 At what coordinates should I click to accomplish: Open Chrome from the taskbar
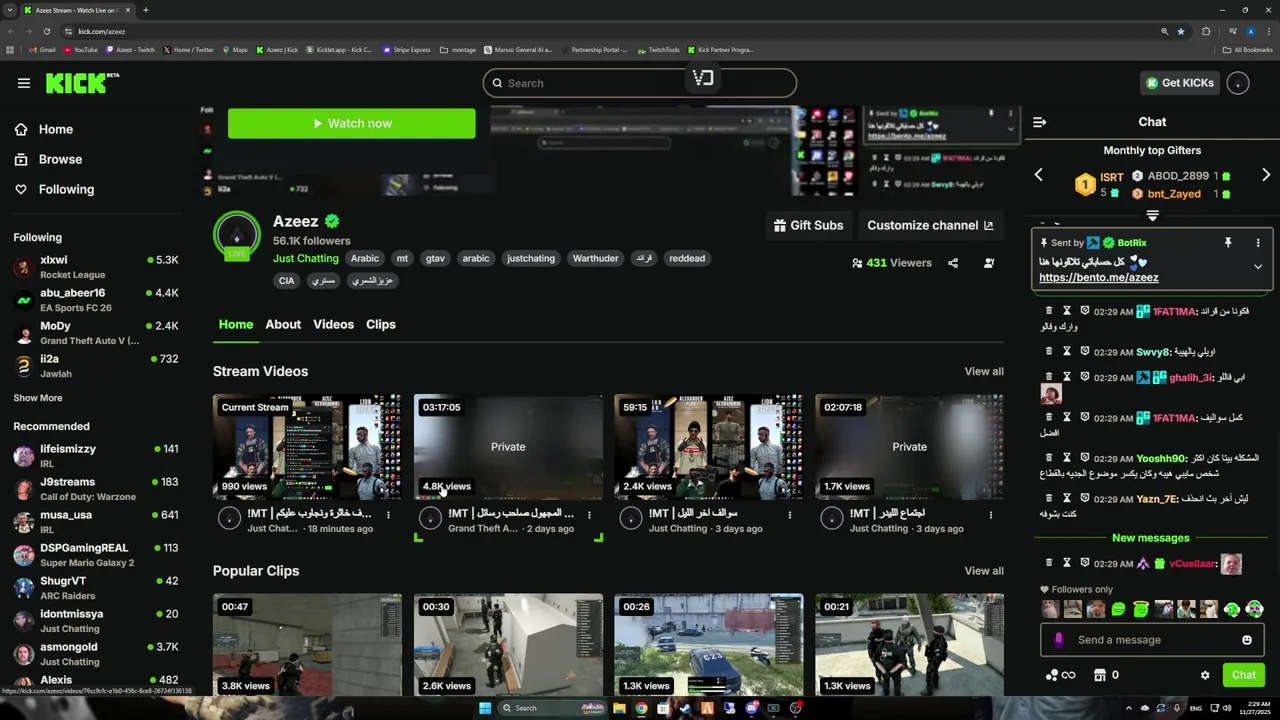coord(641,708)
